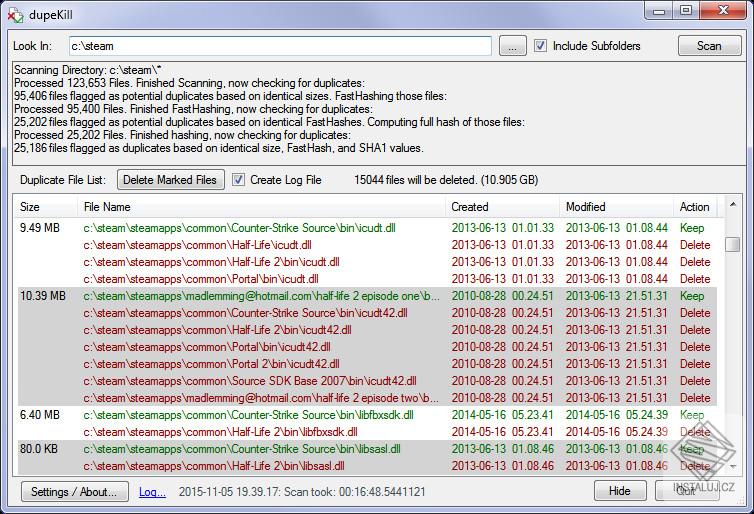Select Counter-Strike Source\bin\libsasl.dll row

(x=367, y=449)
